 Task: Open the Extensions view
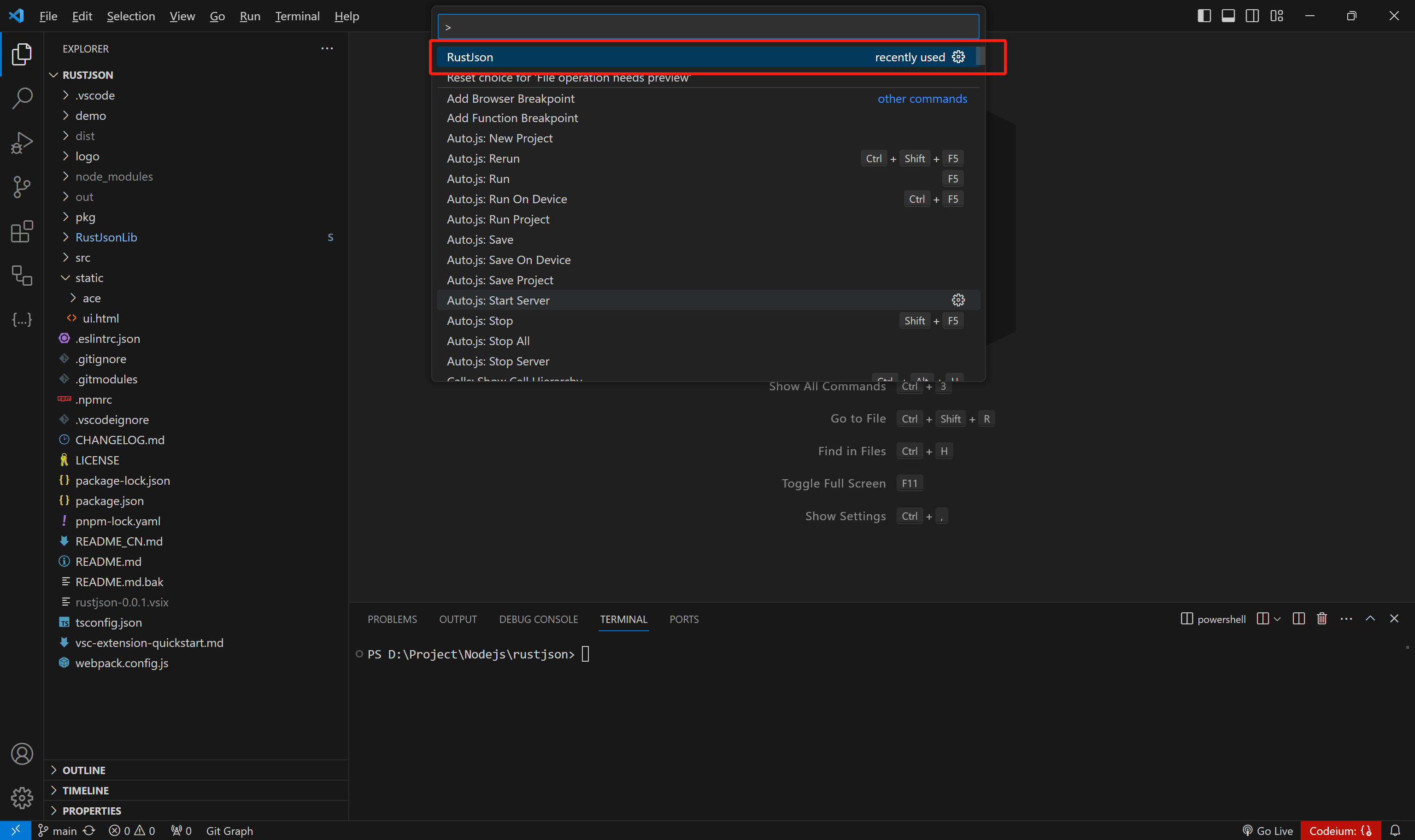click(22, 231)
